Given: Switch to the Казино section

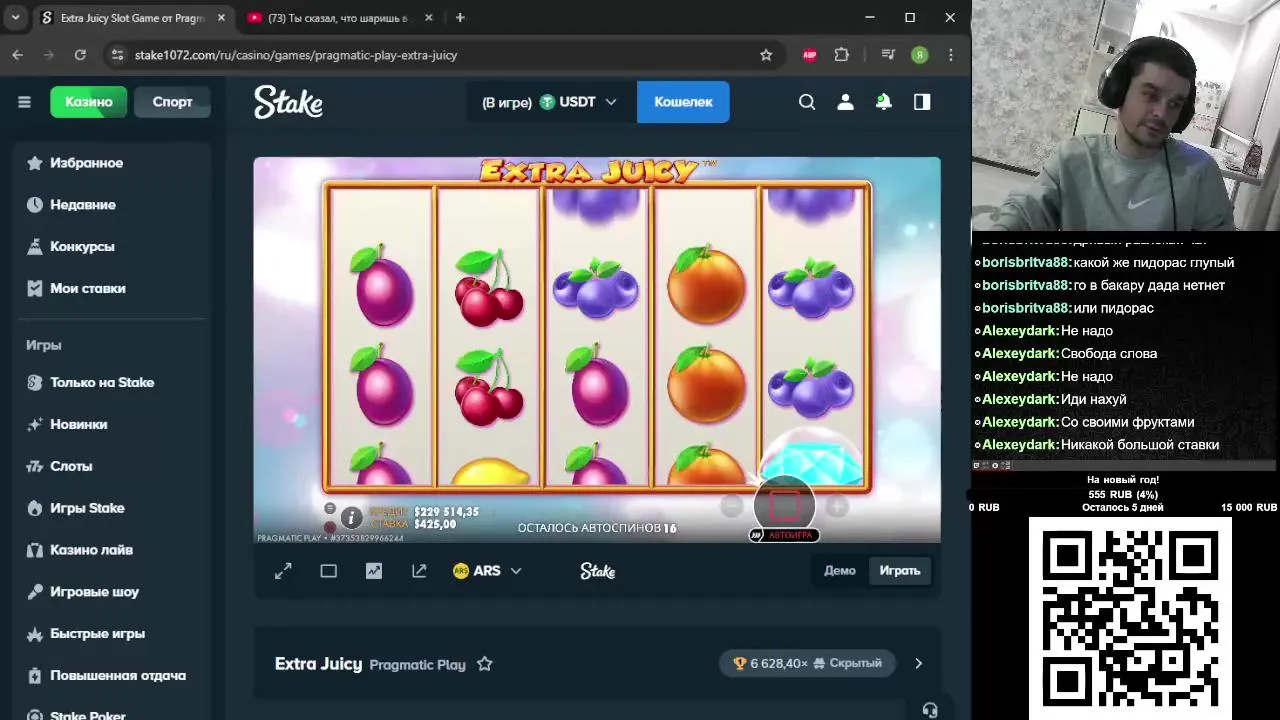Looking at the screenshot, I should (89, 102).
